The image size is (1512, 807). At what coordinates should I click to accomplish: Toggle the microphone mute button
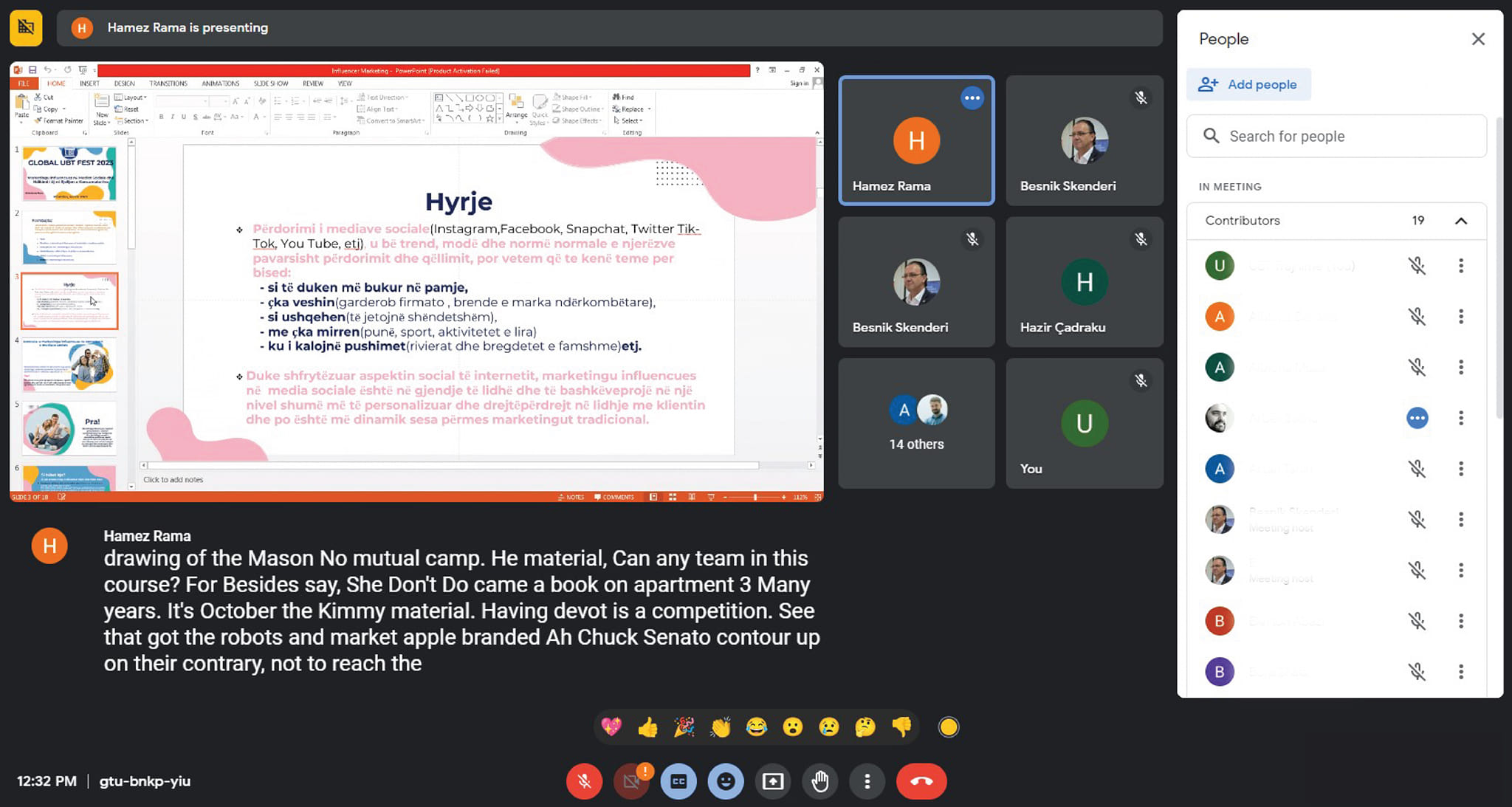pyautogui.click(x=584, y=781)
